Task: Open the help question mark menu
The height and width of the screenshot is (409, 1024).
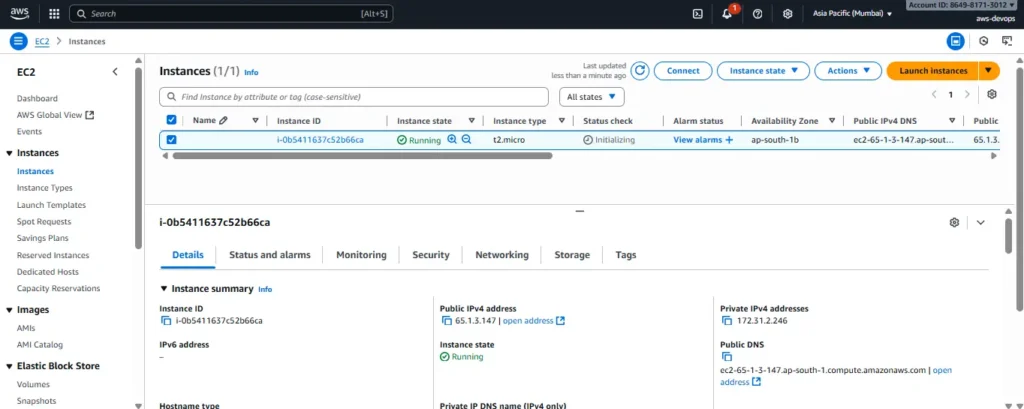Action: tap(758, 14)
